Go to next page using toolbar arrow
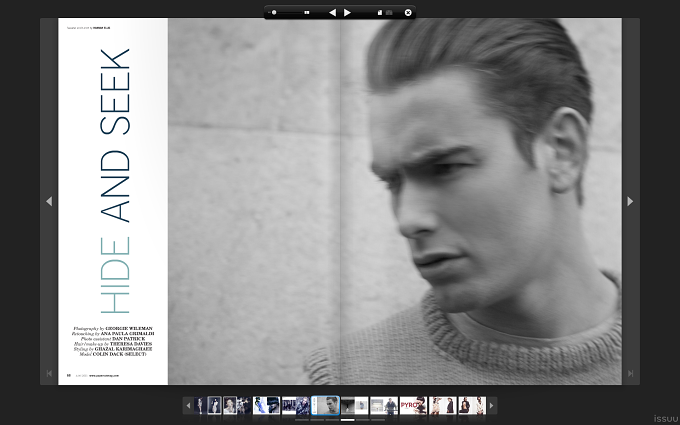Screen dimensions: 680x425 coord(347,13)
